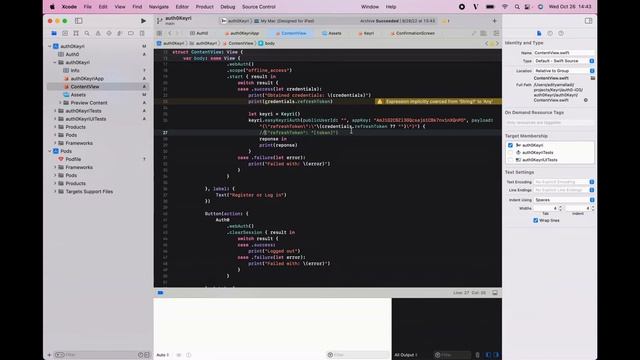
Task: Open the Line Endings dropdown
Action: coord(564,190)
